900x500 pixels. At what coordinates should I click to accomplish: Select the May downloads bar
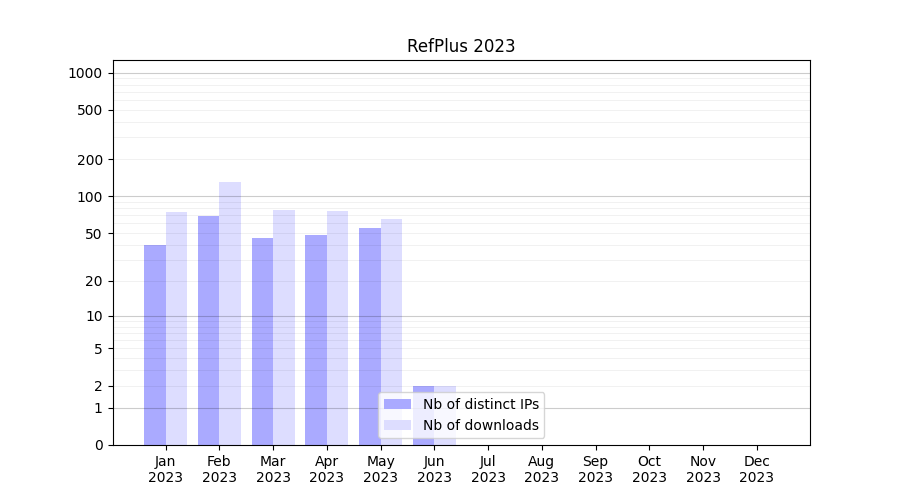[x=391, y=332]
